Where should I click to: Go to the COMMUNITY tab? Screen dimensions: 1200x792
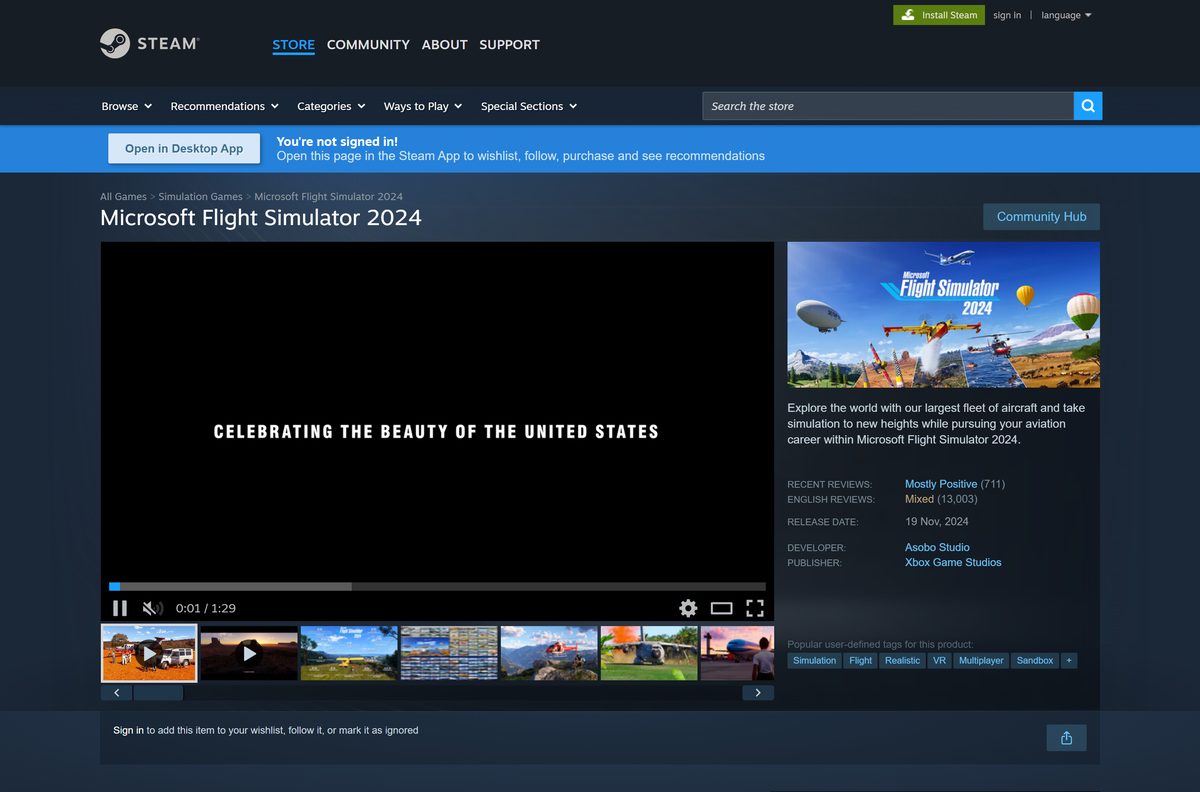click(368, 45)
